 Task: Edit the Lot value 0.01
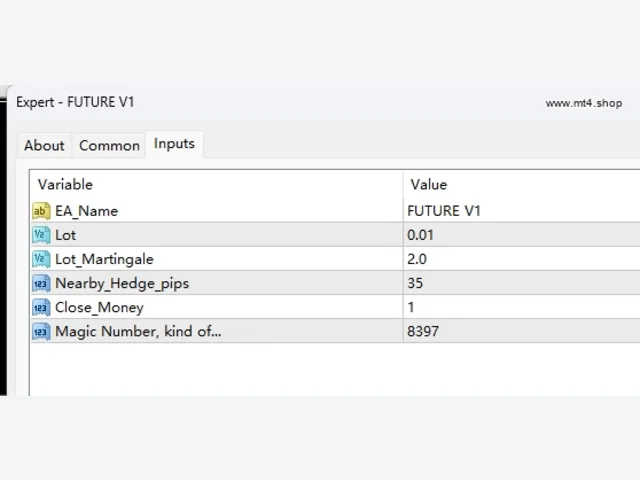point(522,235)
